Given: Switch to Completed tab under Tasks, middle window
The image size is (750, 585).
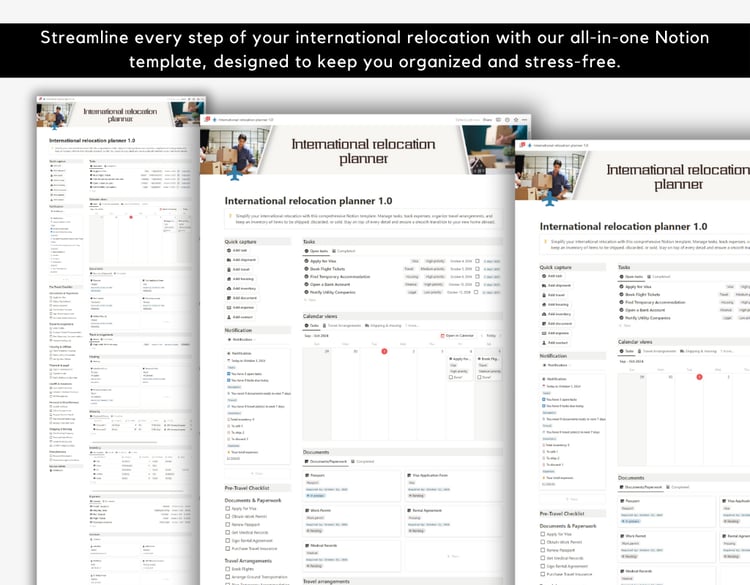Looking at the screenshot, I should (343, 251).
